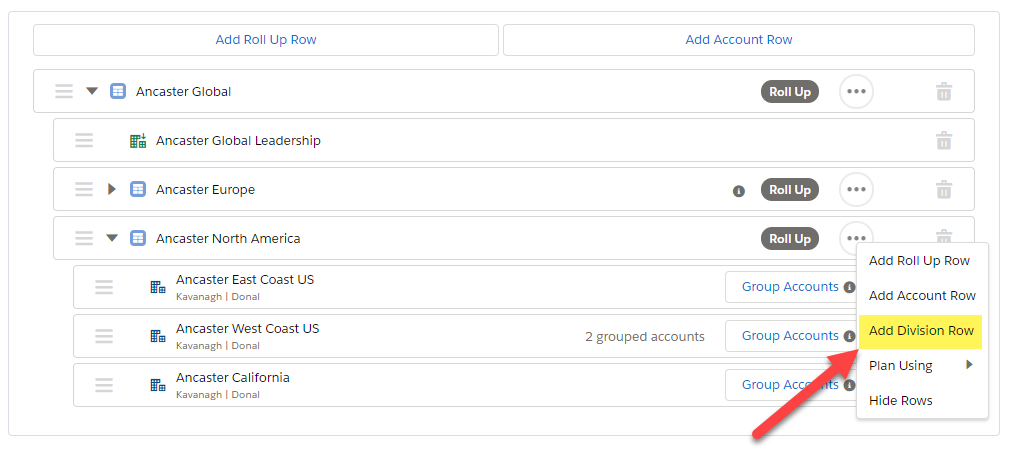The width and height of the screenshot is (1014, 459).
Task: Click Group Accounts for Ancaster West Coast US
Action: (790, 336)
